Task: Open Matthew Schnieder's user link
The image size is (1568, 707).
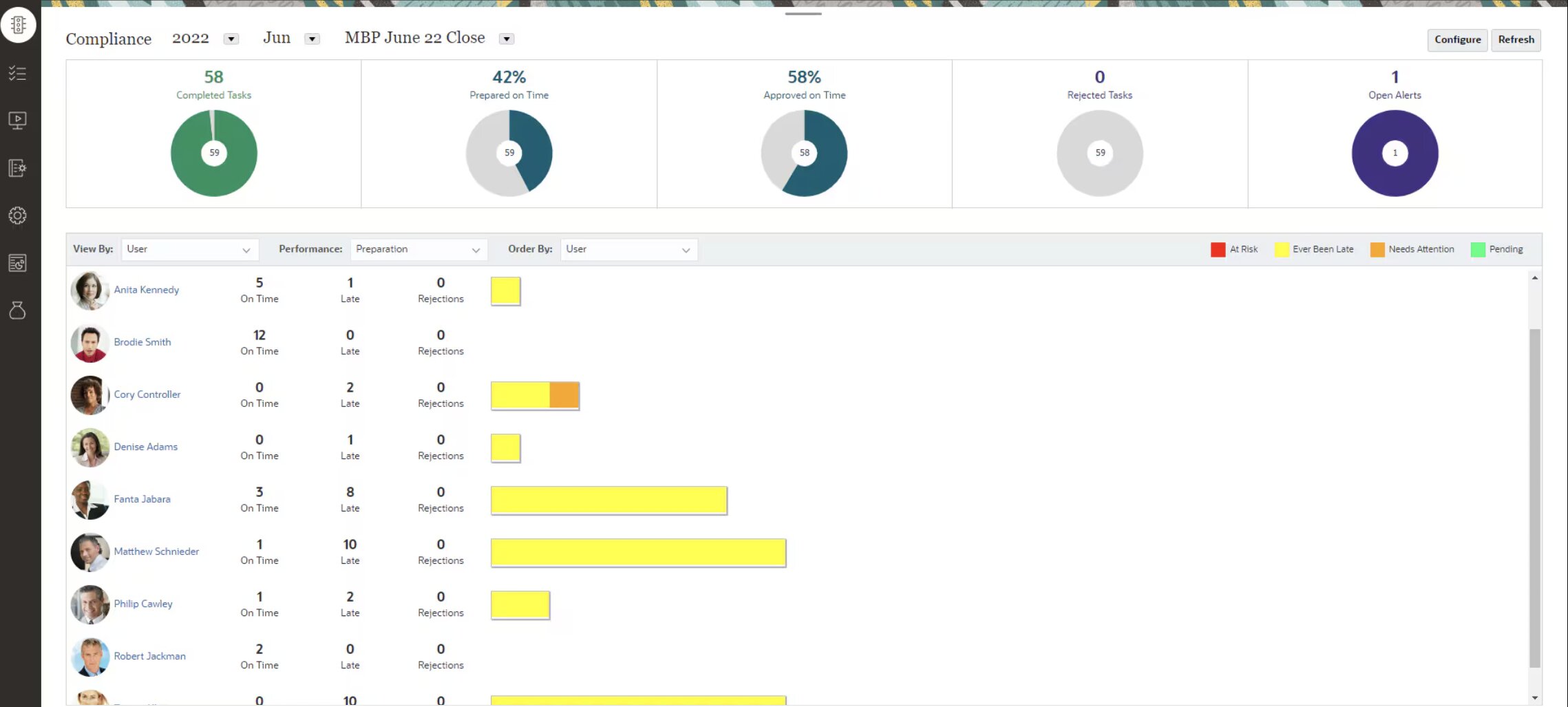Action: pyautogui.click(x=156, y=551)
